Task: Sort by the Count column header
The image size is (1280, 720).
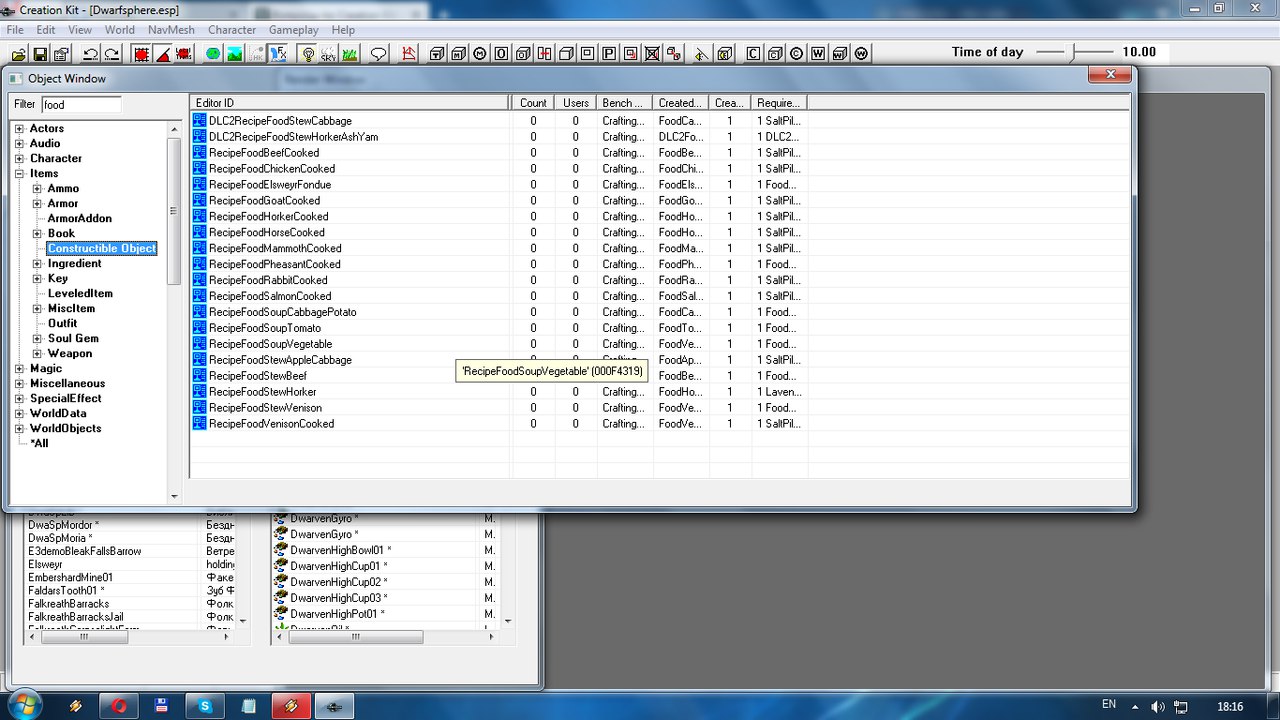Action: click(533, 103)
